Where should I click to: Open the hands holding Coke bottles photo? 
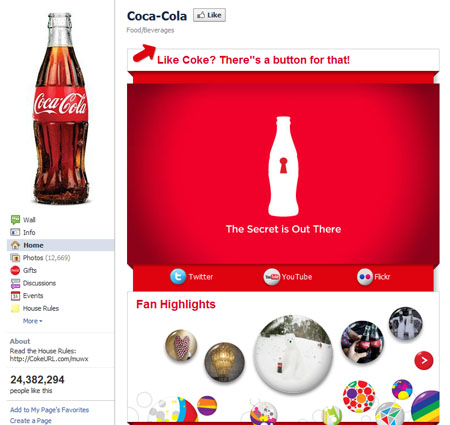click(x=362, y=342)
